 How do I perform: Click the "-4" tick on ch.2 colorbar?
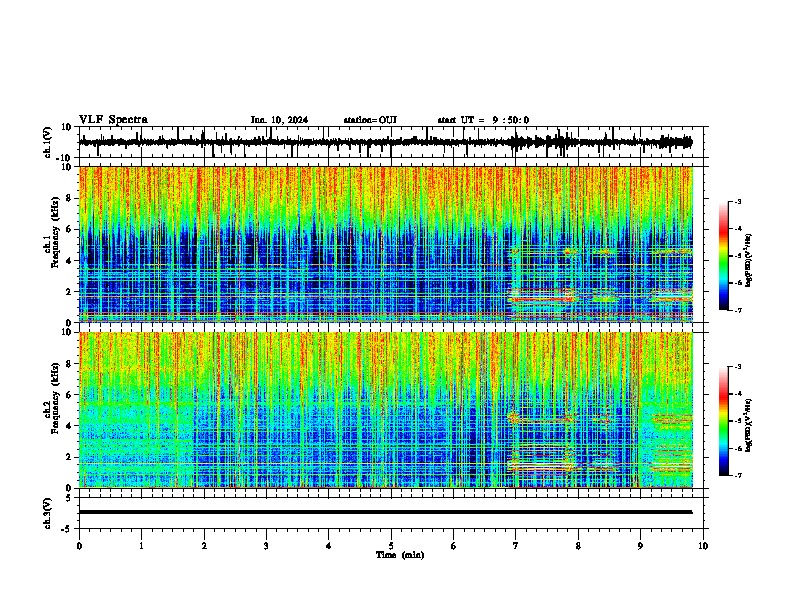737,394
